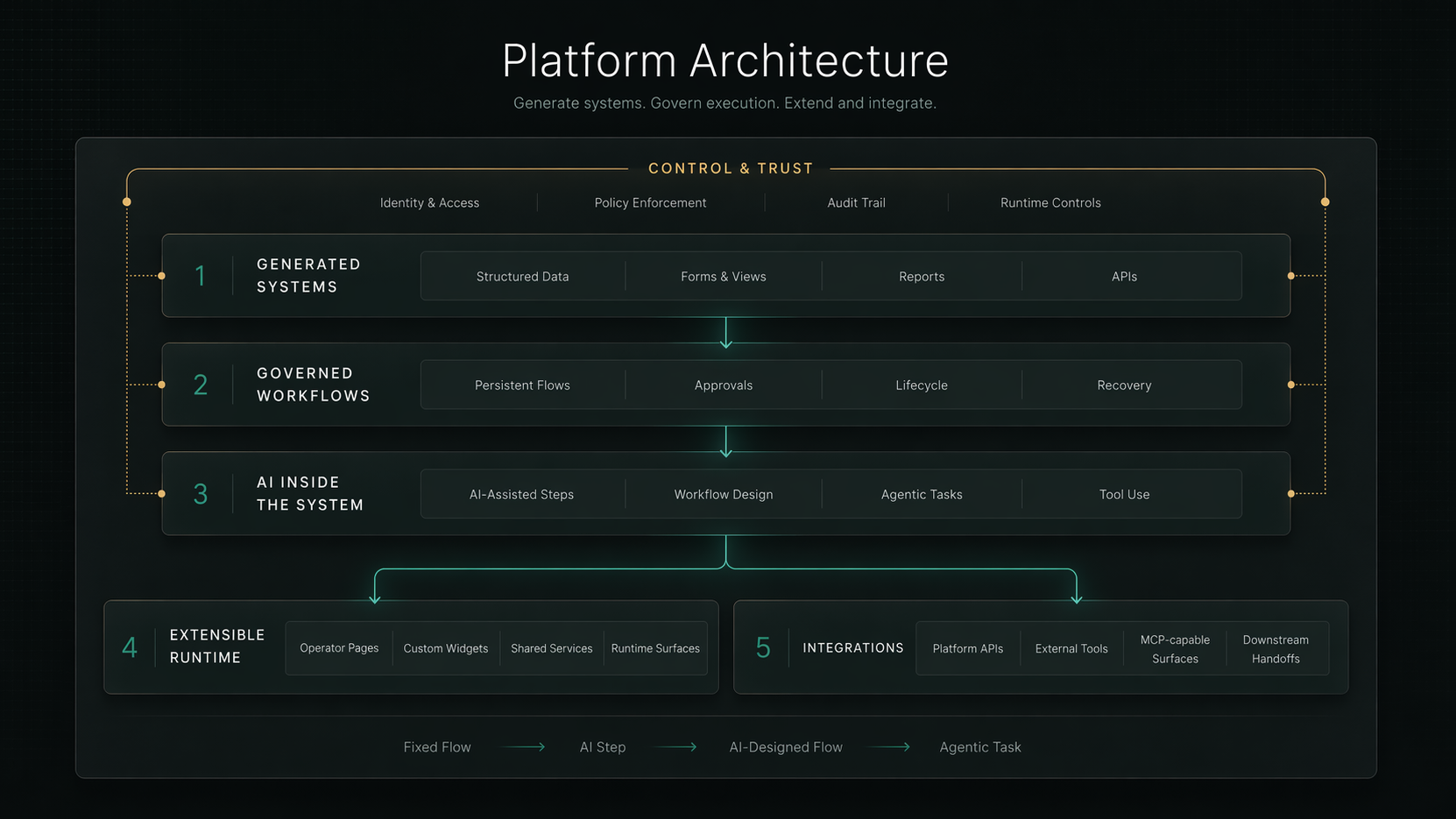Screen dimensions: 1456x819
Task: Collapse the AI Inside The System section
Action: pos(310,493)
